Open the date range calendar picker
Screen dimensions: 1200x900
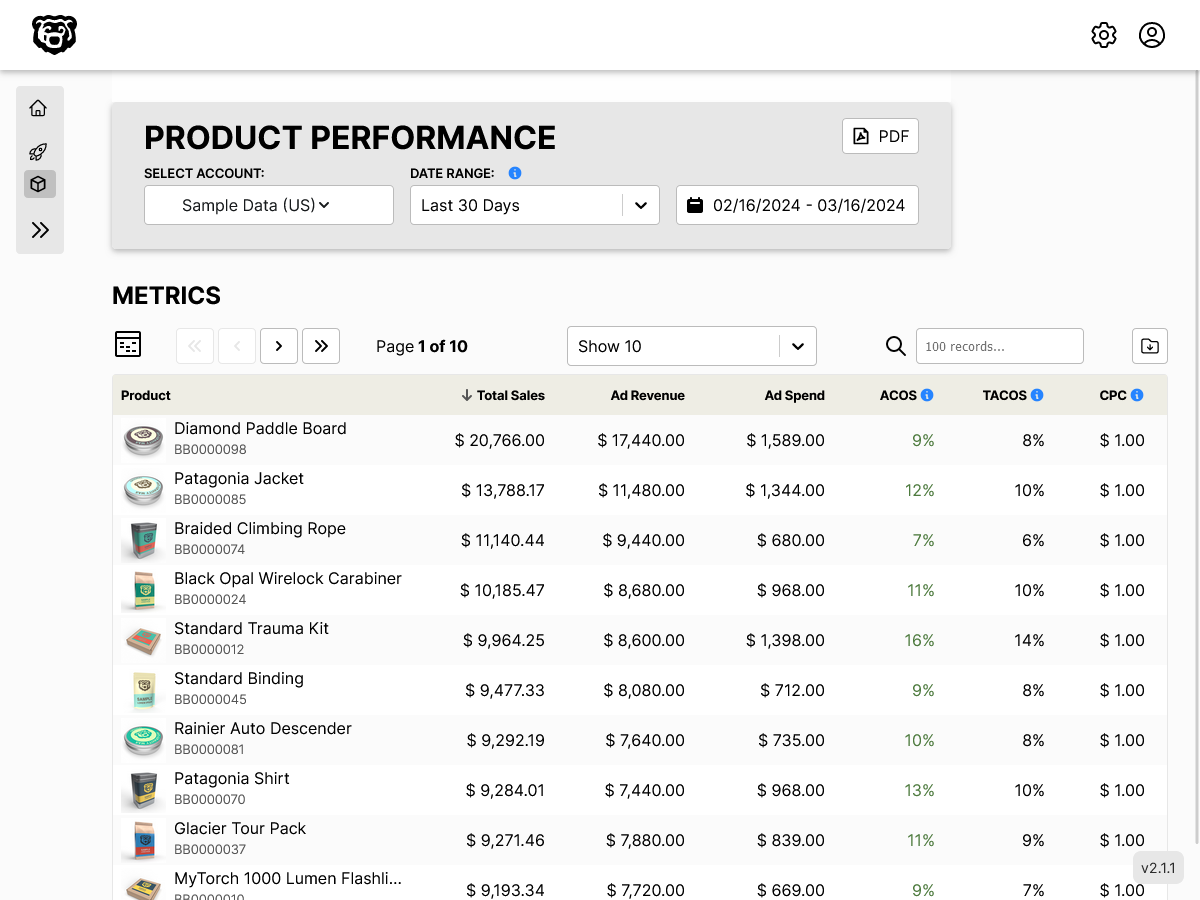(797, 205)
